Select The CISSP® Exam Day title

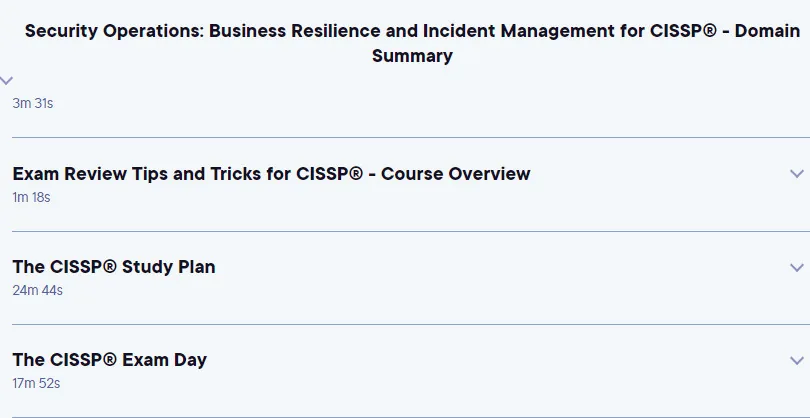pyautogui.click(x=110, y=360)
